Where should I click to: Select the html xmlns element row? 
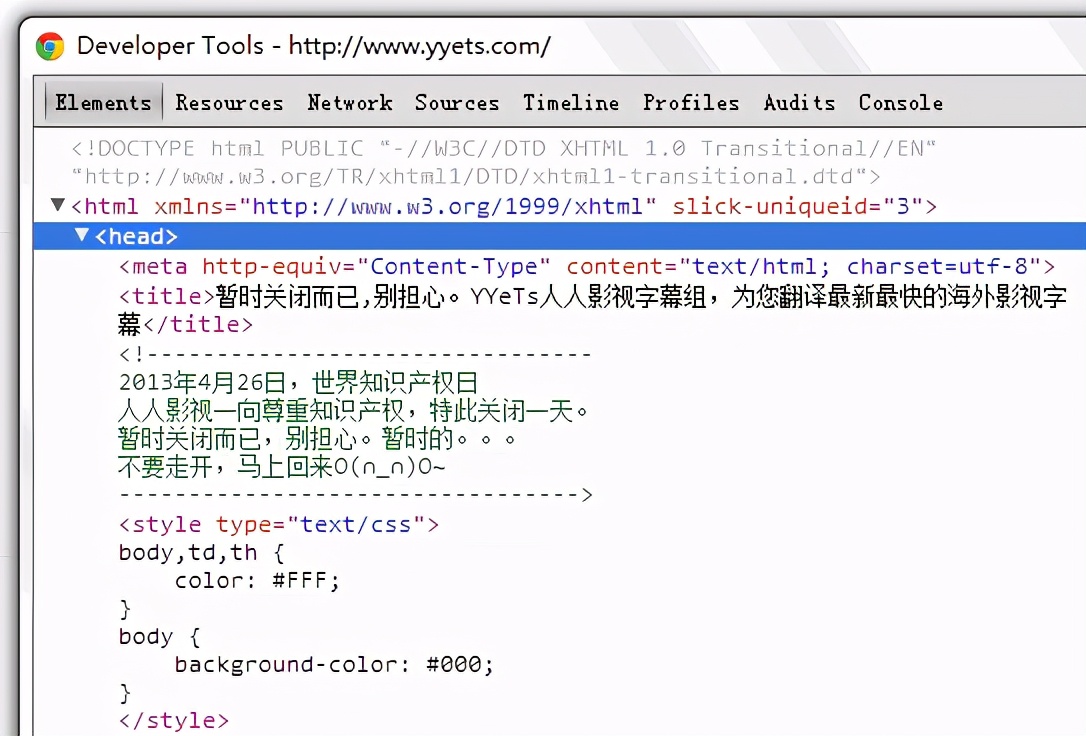coord(504,206)
